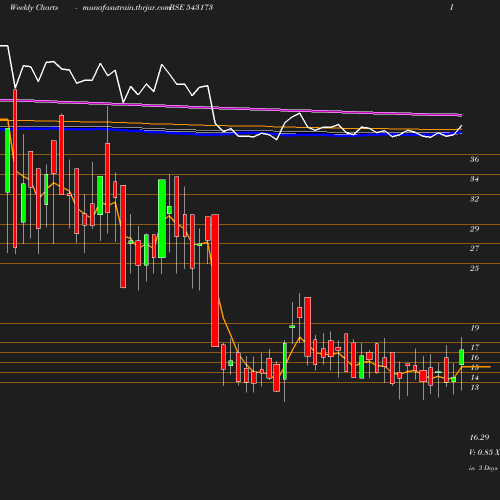Click the "19" price axis label
The width and height of the screenshot is (500, 500).
[475, 328]
